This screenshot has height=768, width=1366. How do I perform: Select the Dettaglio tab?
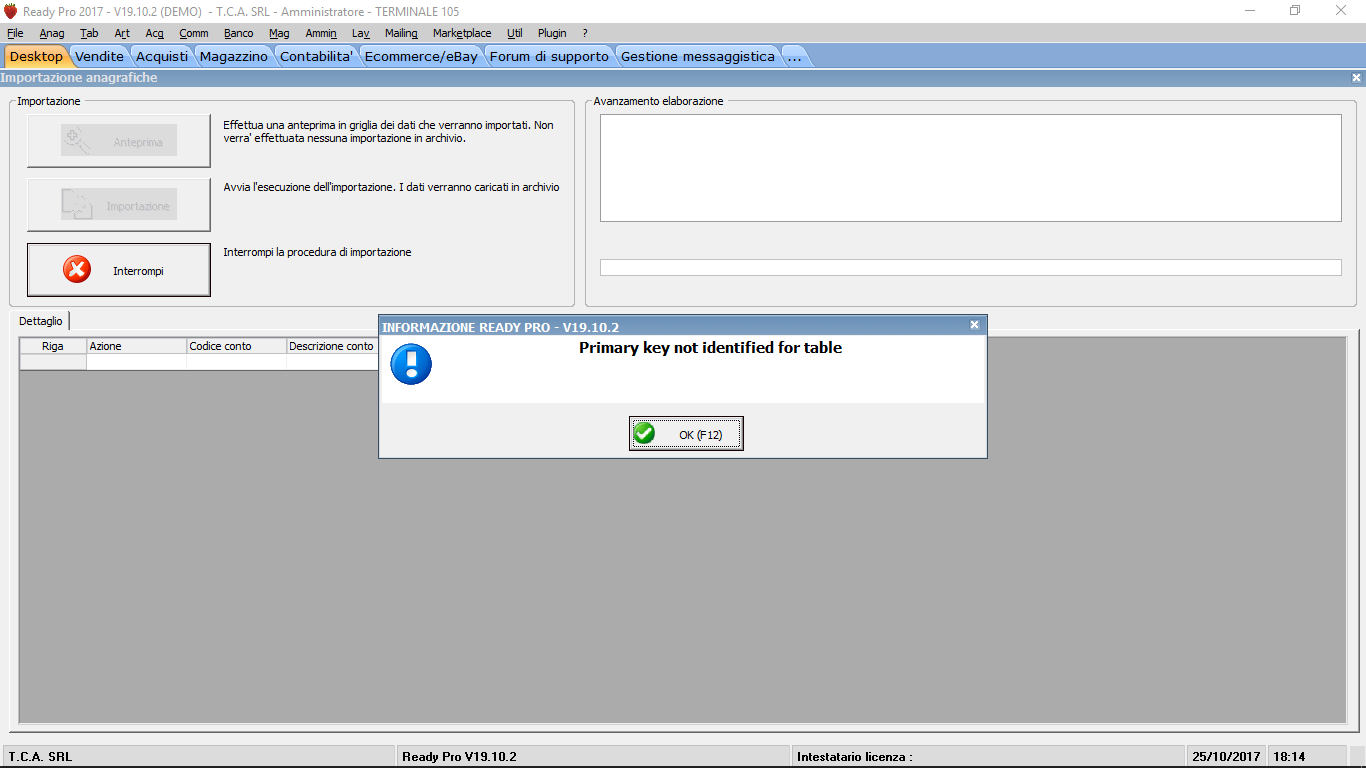click(x=41, y=321)
